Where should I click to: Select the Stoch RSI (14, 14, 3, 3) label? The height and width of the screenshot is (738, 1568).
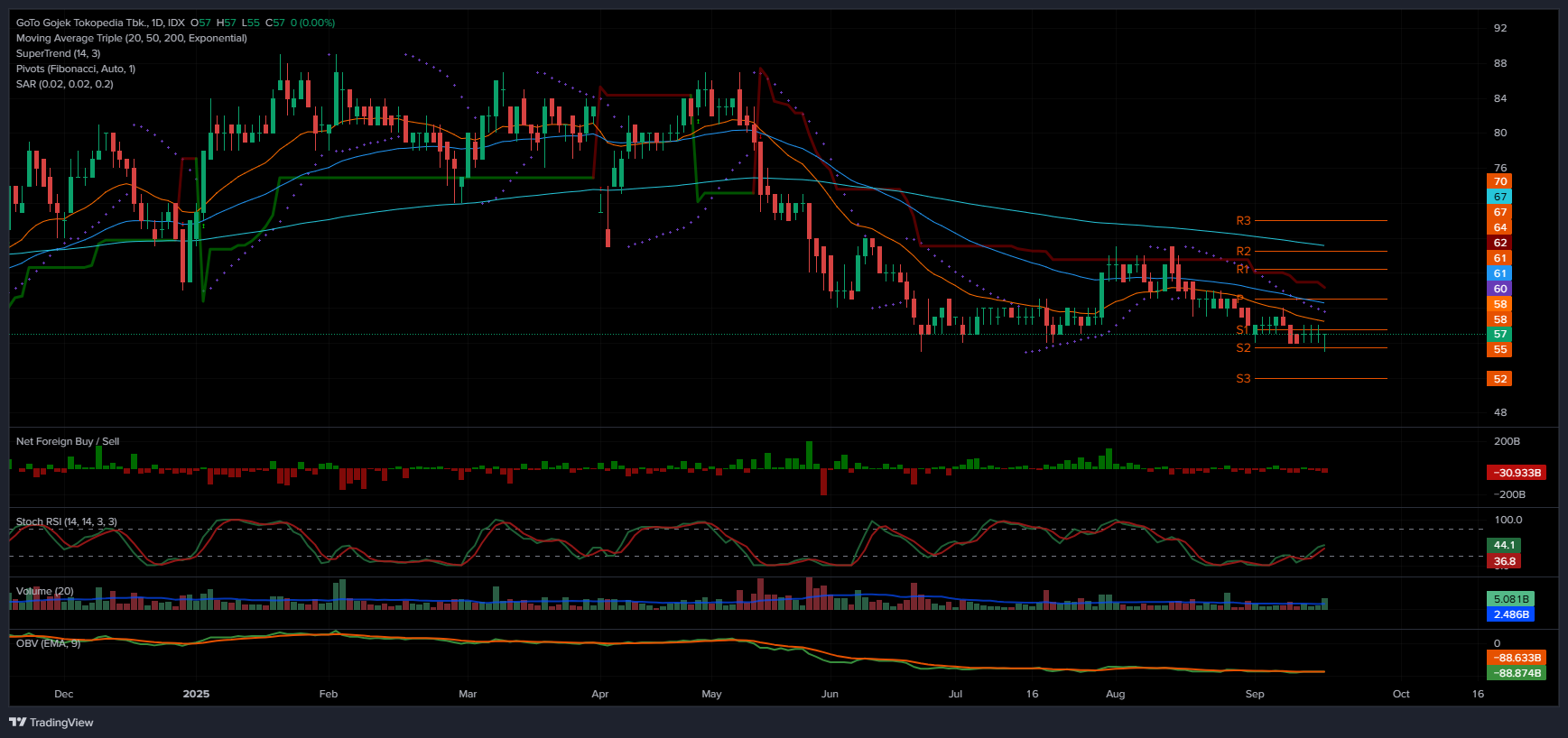[67, 521]
